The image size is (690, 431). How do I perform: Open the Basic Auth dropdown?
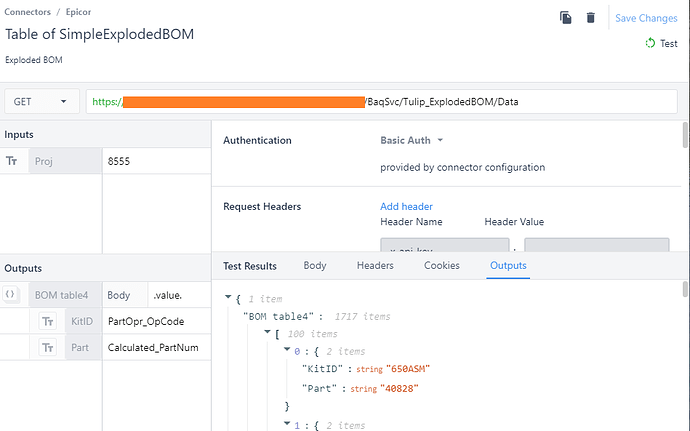coord(411,140)
